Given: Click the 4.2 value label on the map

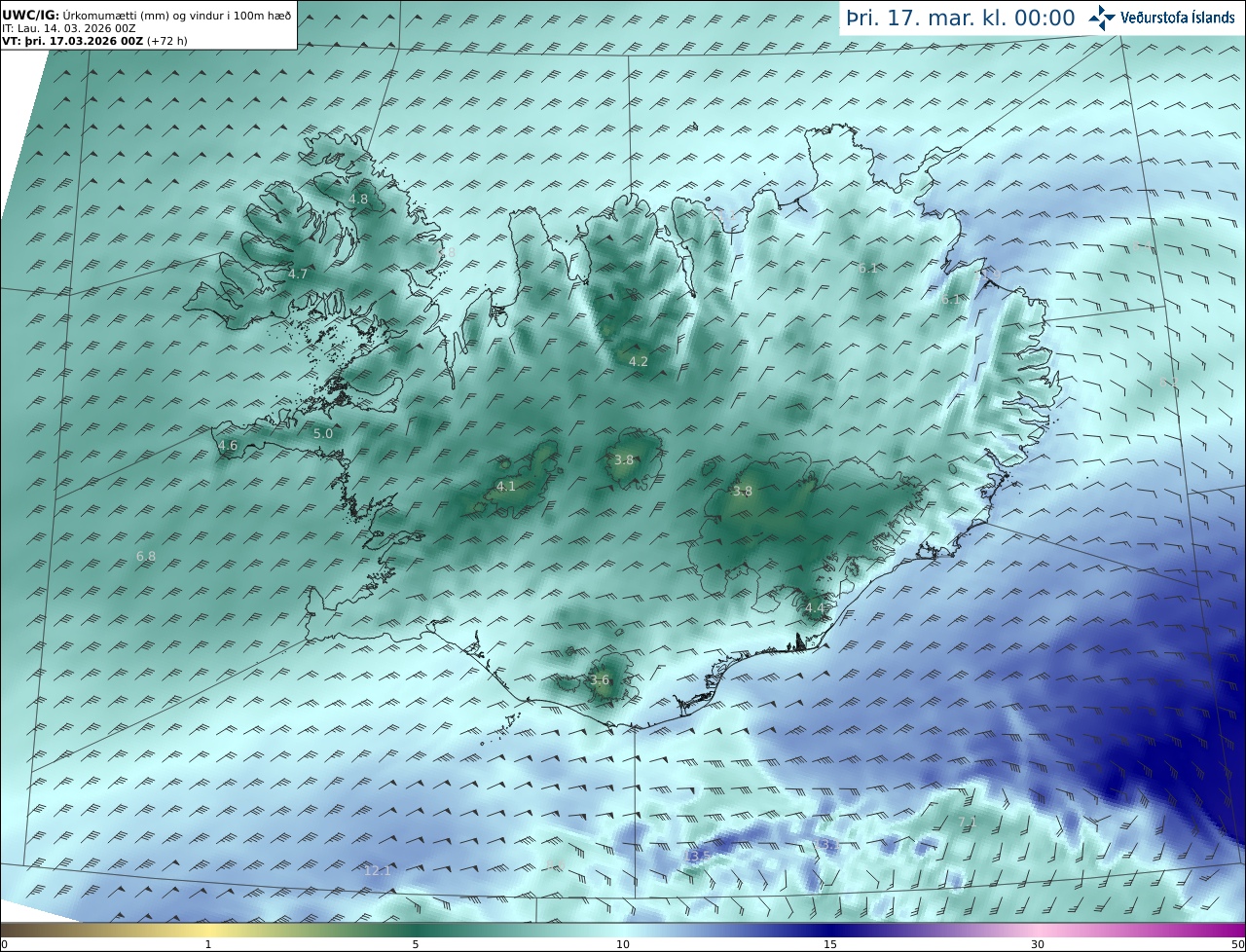Looking at the screenshot, I should 639,361.
